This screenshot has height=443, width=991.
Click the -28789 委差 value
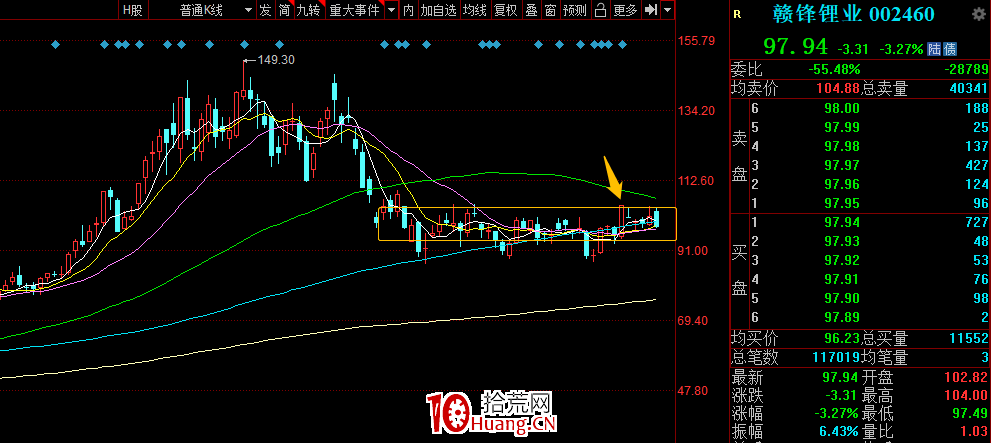[966, 69]
